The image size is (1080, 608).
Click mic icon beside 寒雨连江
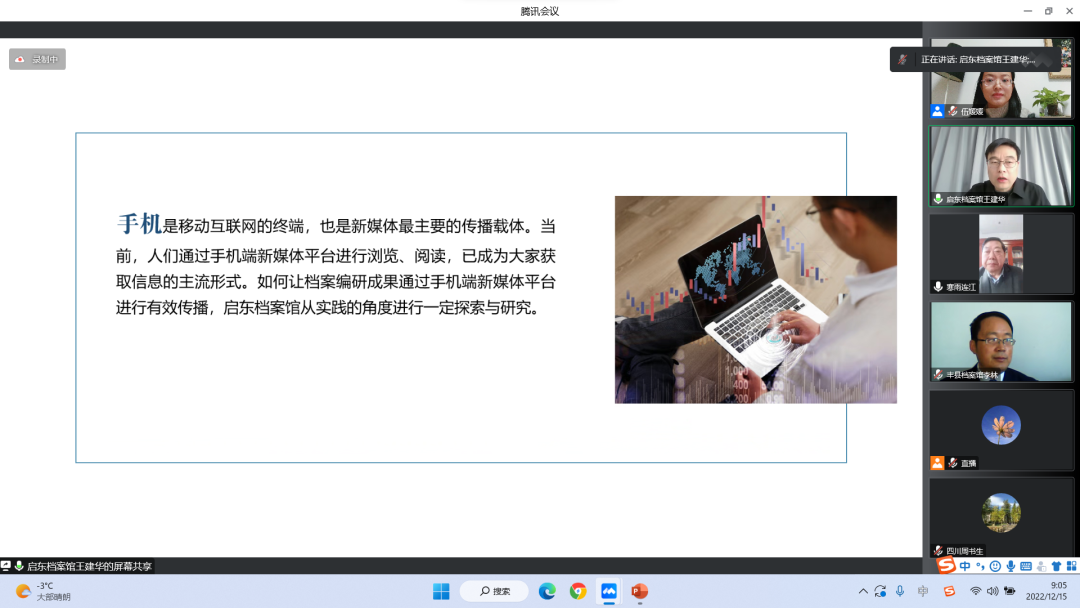(938, 286)
